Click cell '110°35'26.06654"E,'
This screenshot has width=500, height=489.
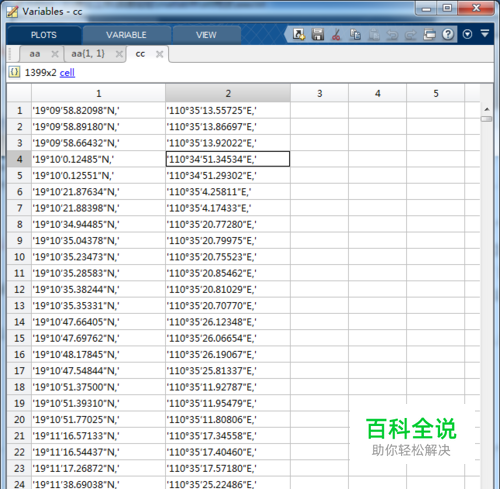tap(228, 338)
